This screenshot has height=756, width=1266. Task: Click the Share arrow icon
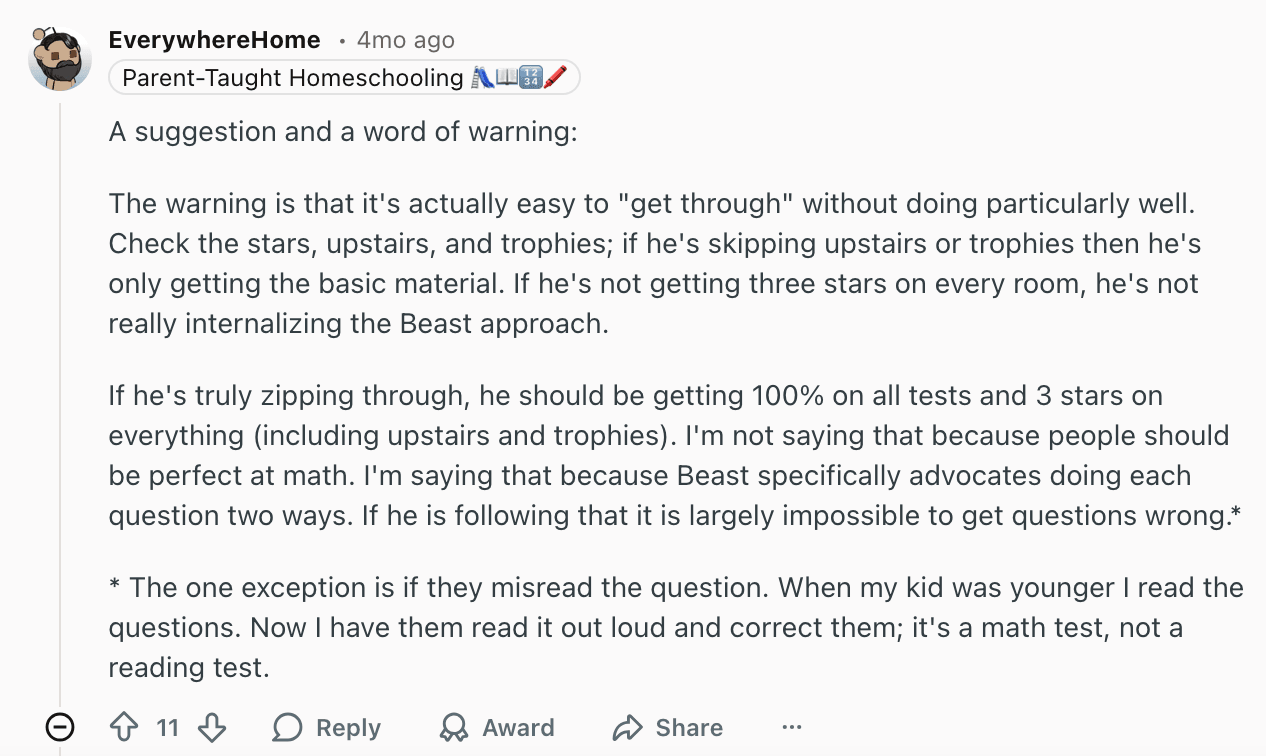pyautogui.click(x=629, y=728)
